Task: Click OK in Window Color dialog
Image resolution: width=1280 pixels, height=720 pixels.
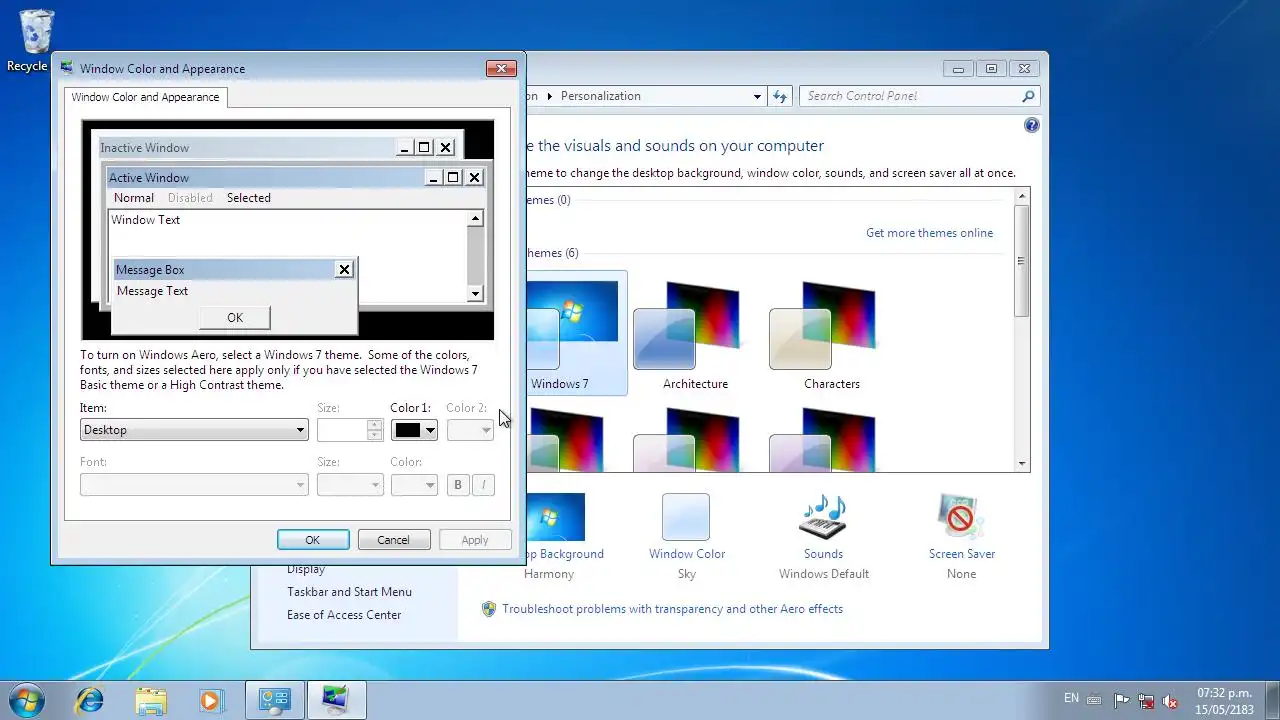Action: [313, 540]
